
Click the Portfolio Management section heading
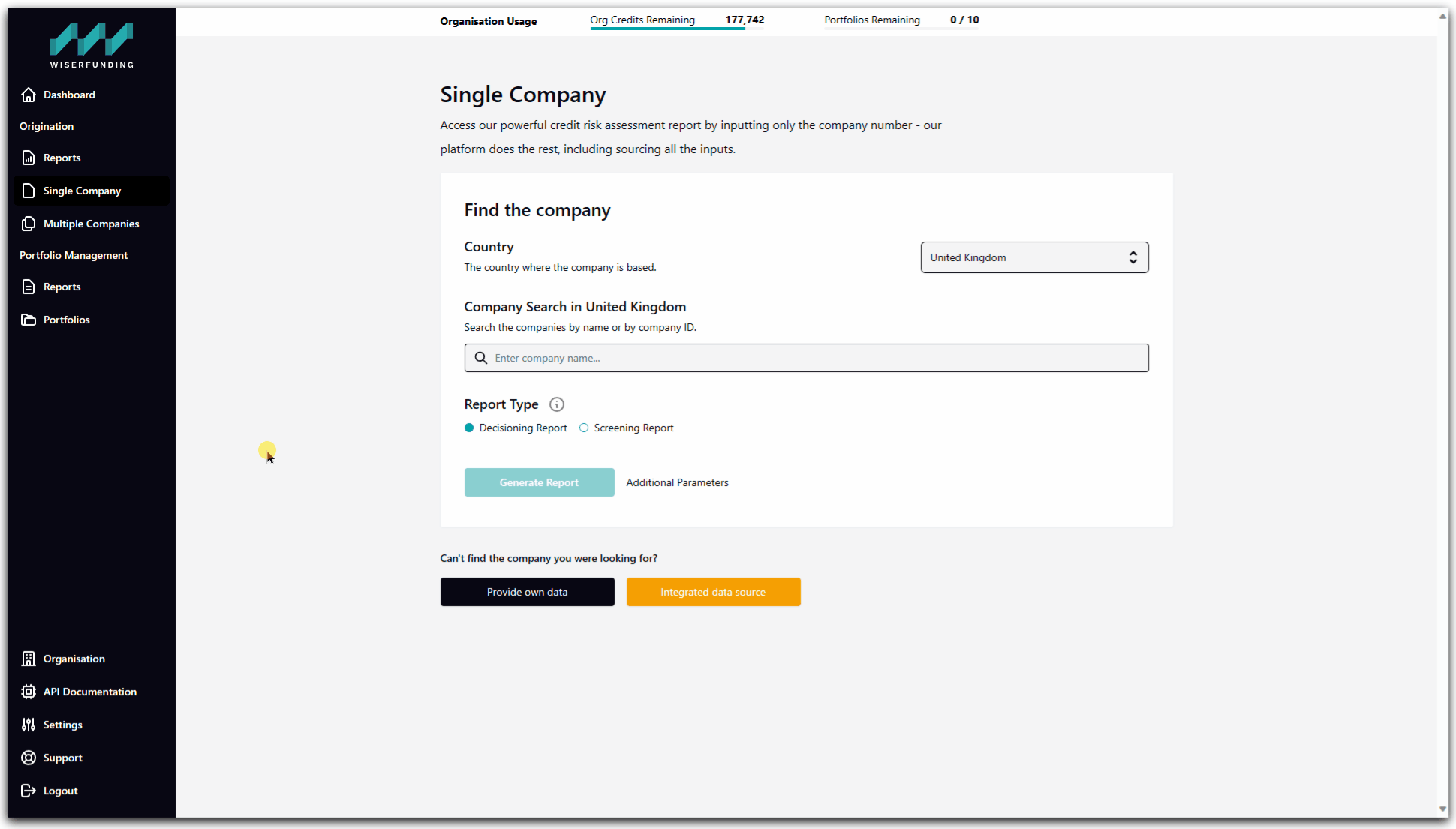coord(74,255)
